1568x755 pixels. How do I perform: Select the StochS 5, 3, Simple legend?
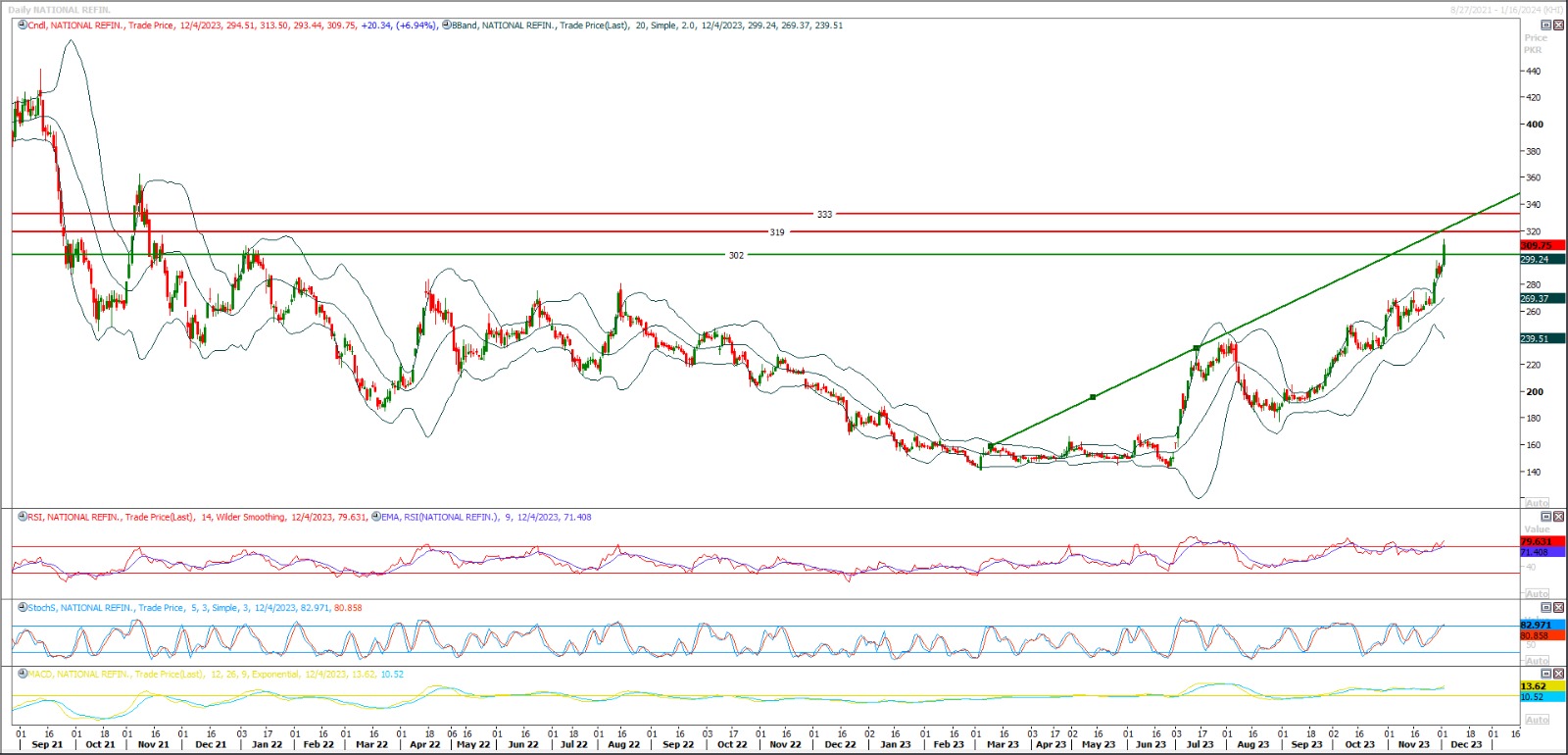point(195,608)
